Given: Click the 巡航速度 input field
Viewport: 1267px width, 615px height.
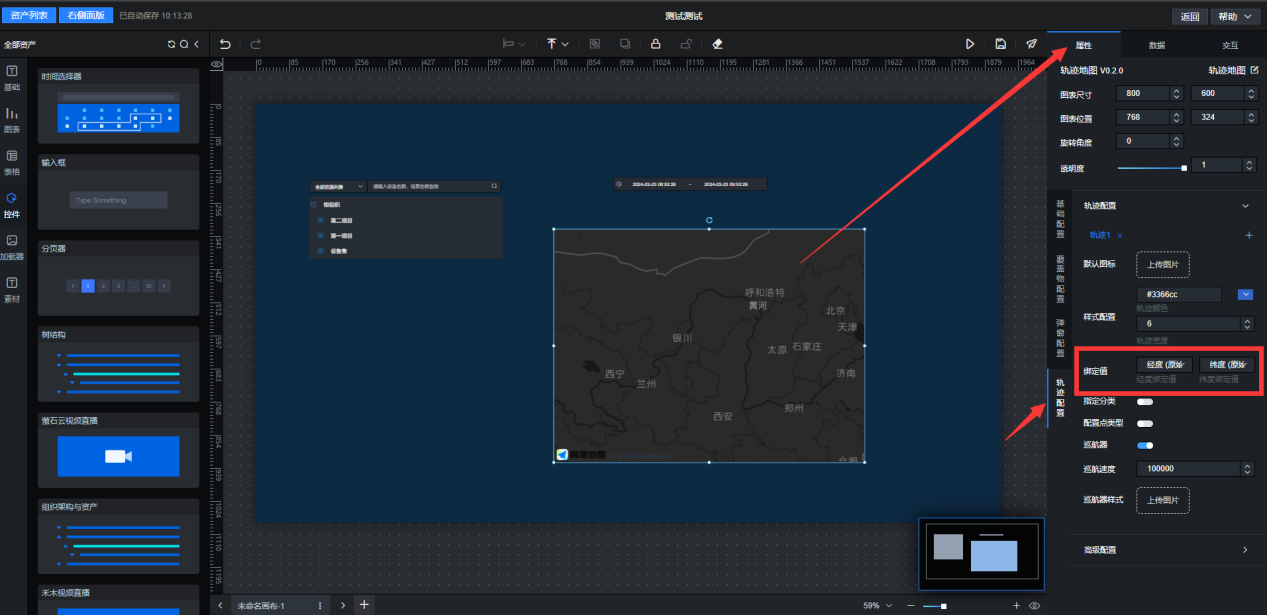Looking at the screenshot, I should [1187, 469].
